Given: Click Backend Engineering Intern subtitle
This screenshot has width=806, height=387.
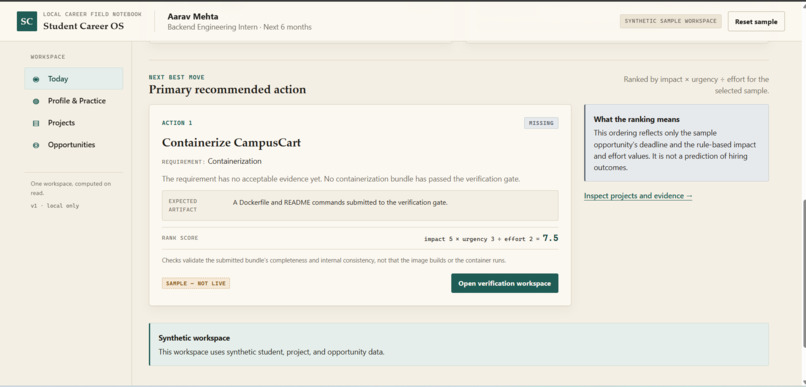Looking at the screenshot, I should point(240,27).
